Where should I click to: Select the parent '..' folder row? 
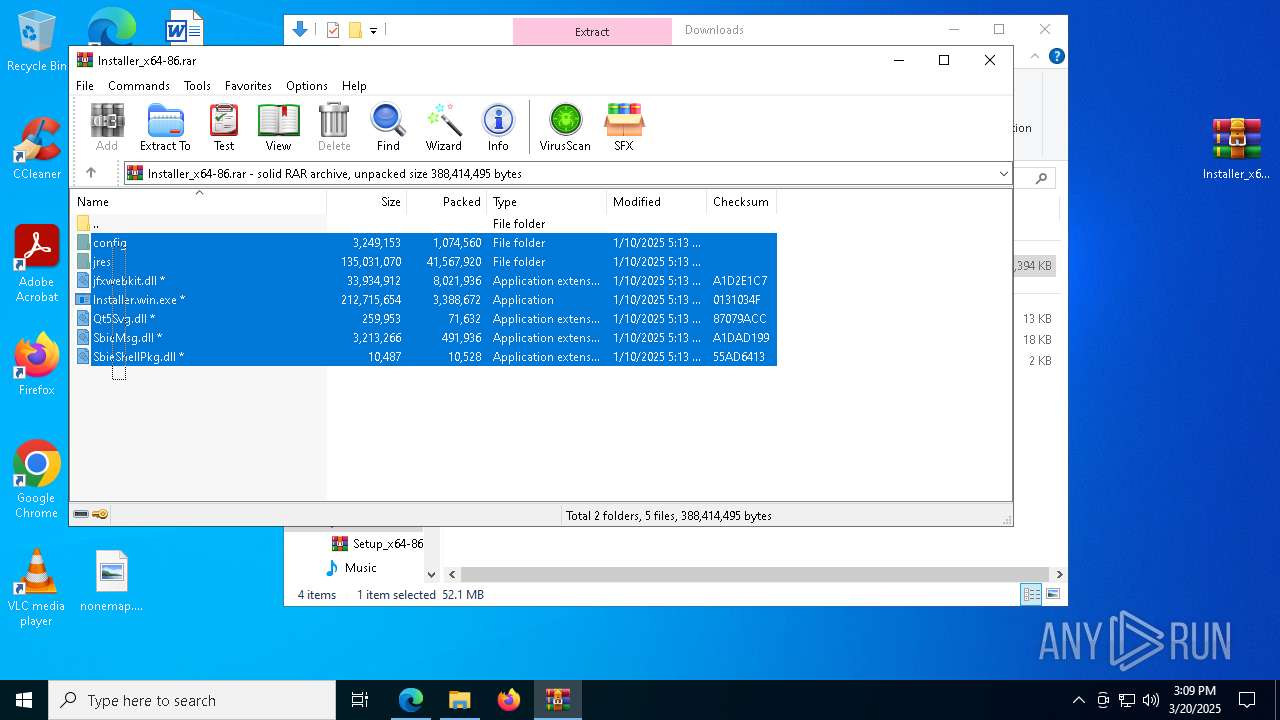tap(425, 224)
